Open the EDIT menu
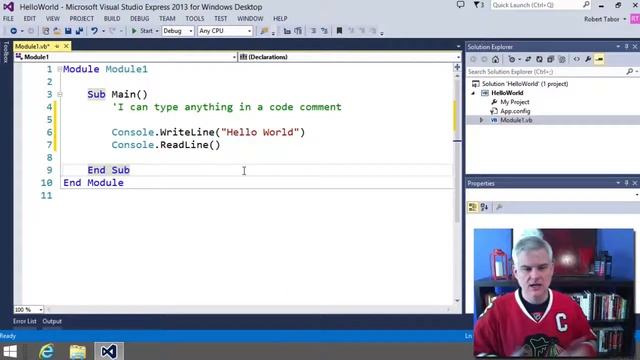640x360 pixels. [29, 19]
